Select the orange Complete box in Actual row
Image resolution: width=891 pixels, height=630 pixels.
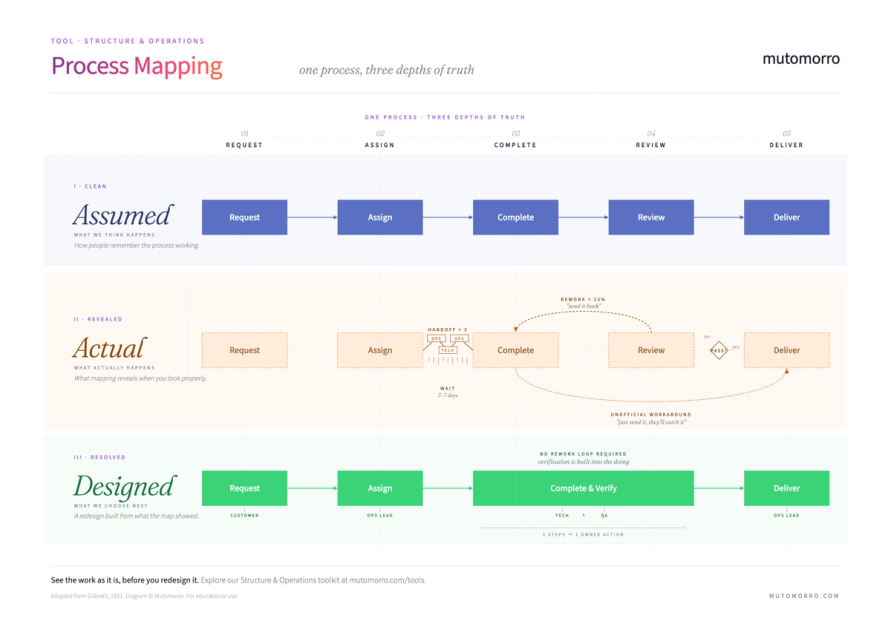click(x=515, y=350)
